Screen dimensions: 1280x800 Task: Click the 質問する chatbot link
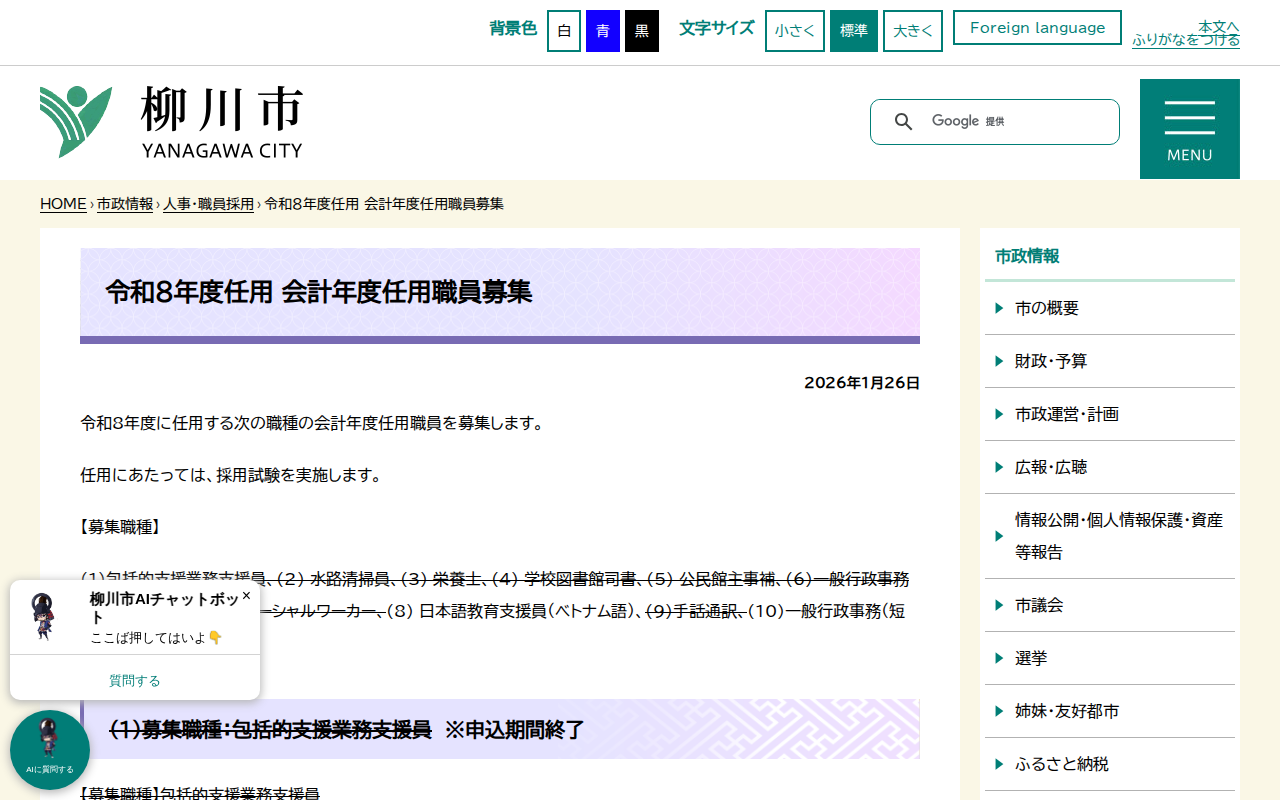[134, 679]
